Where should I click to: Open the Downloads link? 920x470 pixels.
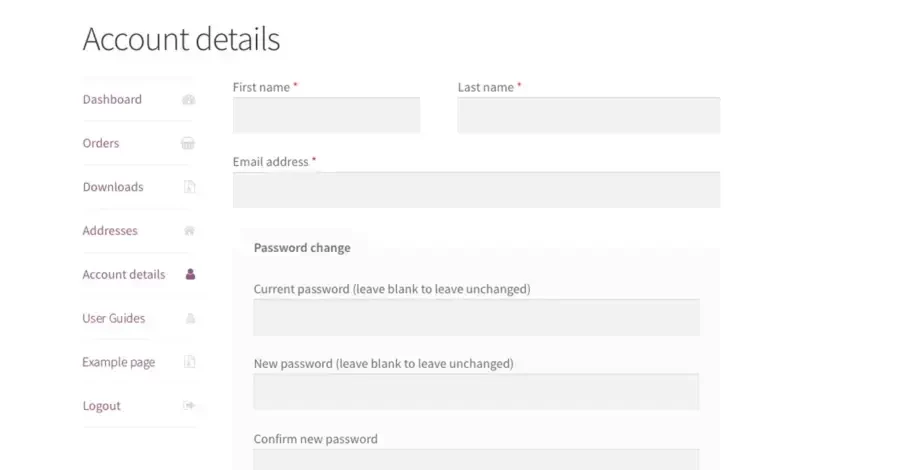(113, 187)
